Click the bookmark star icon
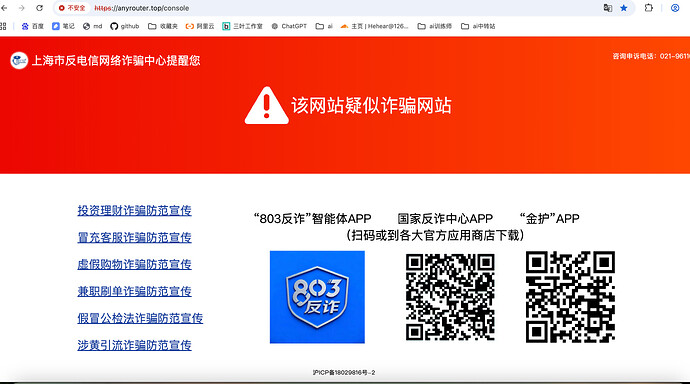This screenshot has width=690, height=384. (624, 8)
